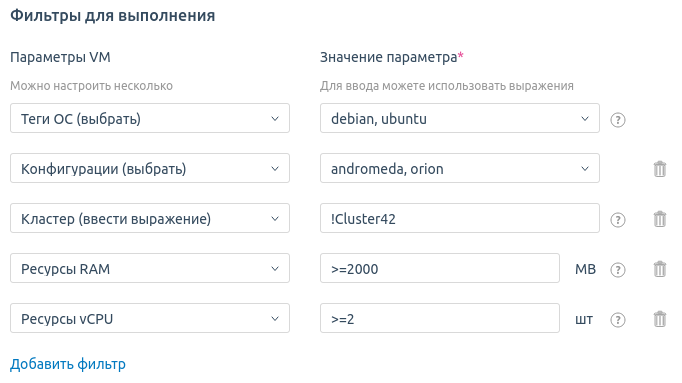The width and height of the screenshot is (682, 383).
Task: Click the Добавить фильтр link
Action: (x=68, y=364)
